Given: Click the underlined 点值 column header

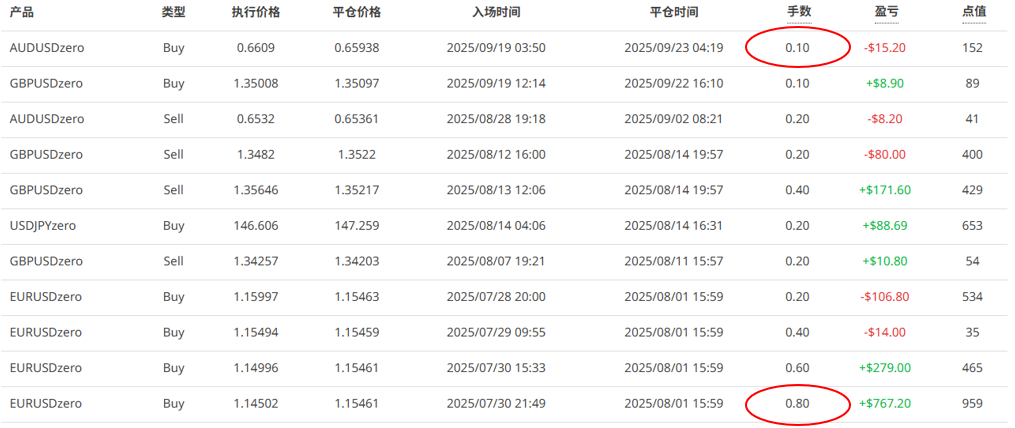Looking at the screenshot, I should click(x=973, y=12).
